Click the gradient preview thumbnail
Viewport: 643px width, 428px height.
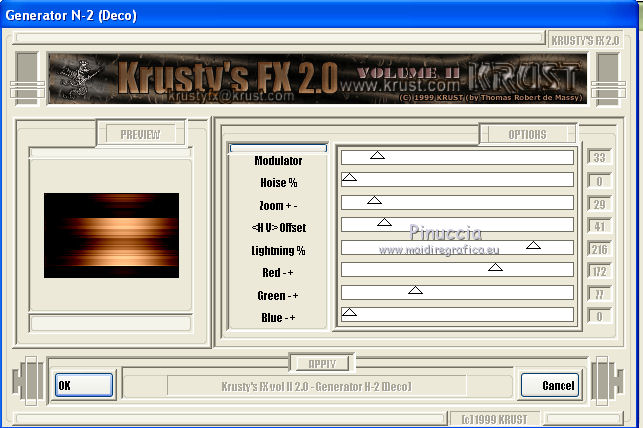coord(112,235)
